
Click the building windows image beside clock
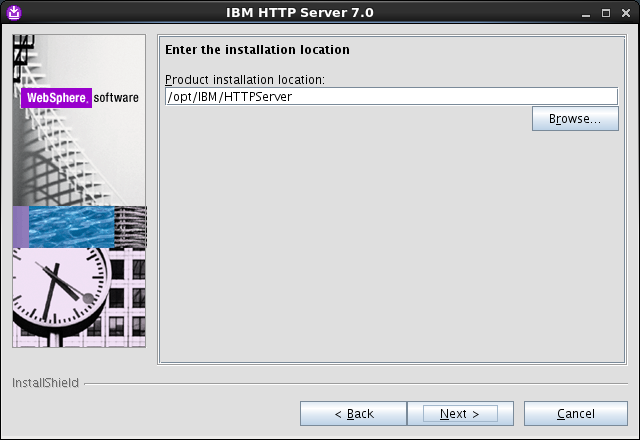click(x=127, y=298)
